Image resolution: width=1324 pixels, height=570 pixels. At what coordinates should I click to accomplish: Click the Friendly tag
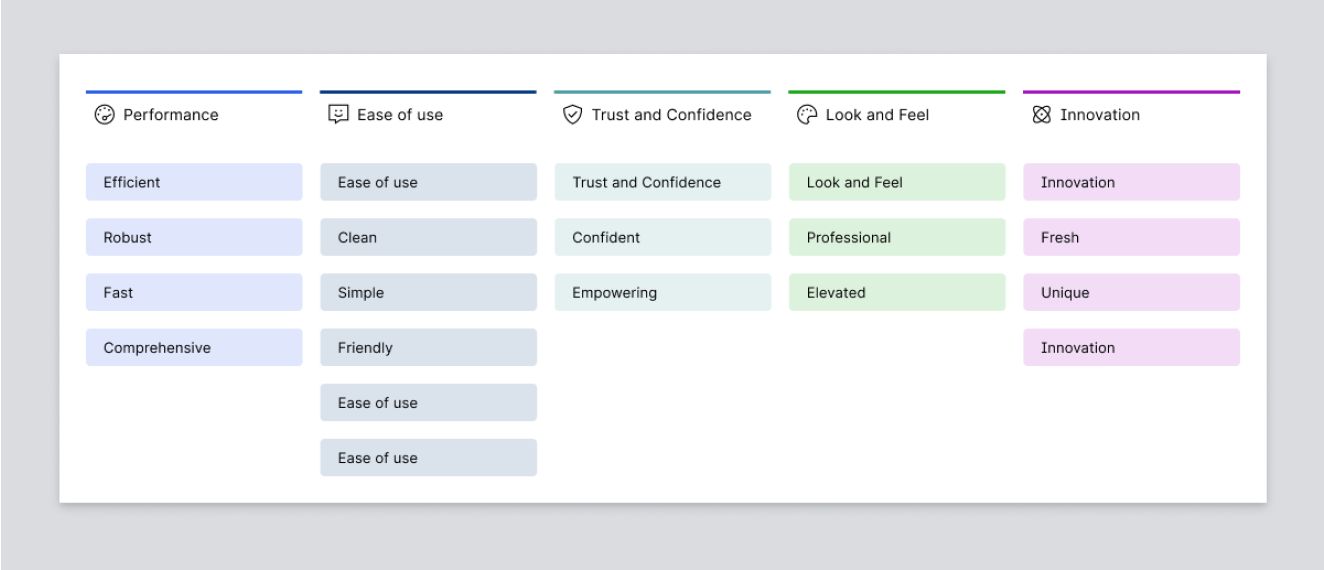[428, 347]
